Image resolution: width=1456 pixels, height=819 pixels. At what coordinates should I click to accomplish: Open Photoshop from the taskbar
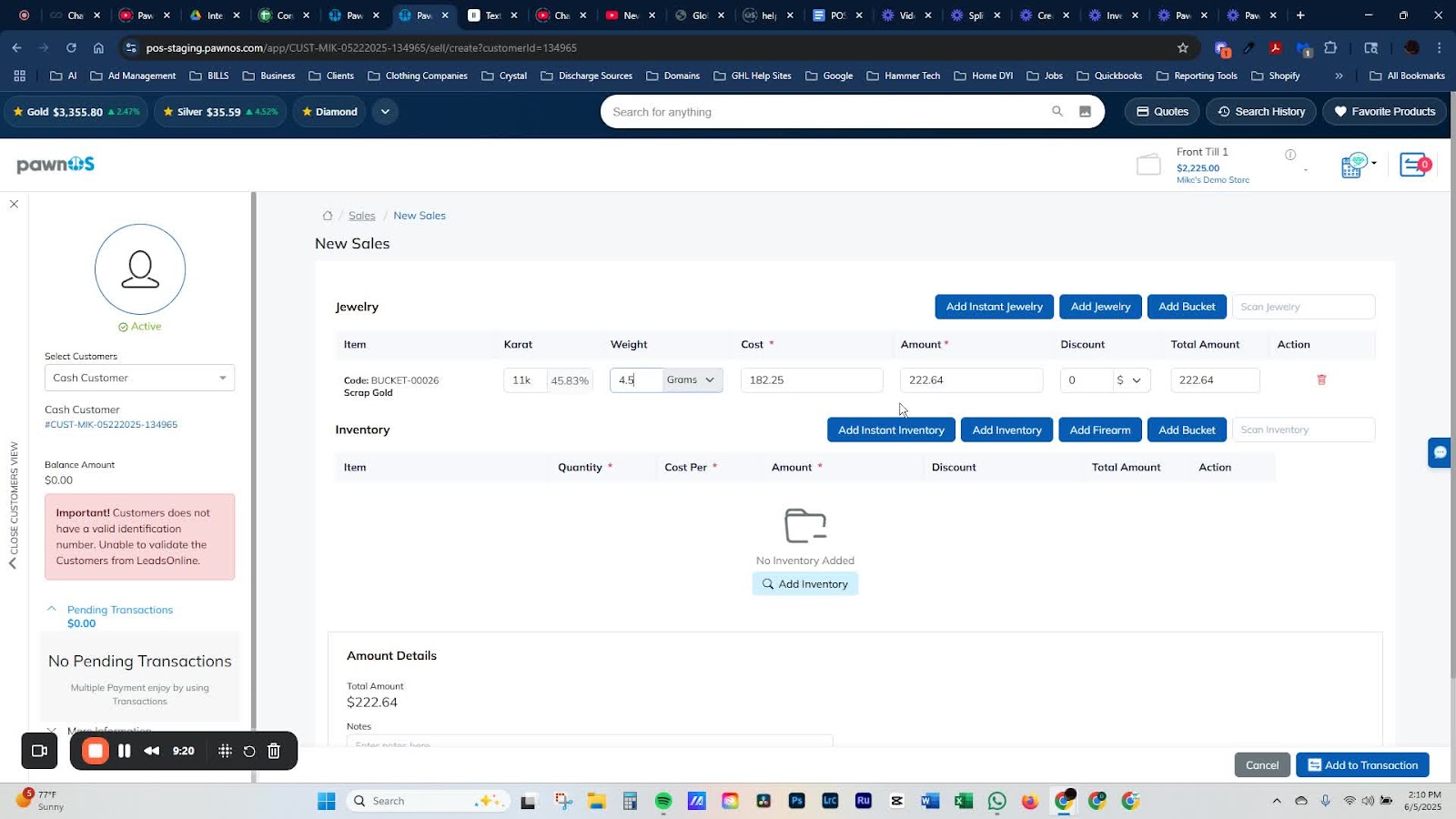pyautogui.click(x=797, y=801)
